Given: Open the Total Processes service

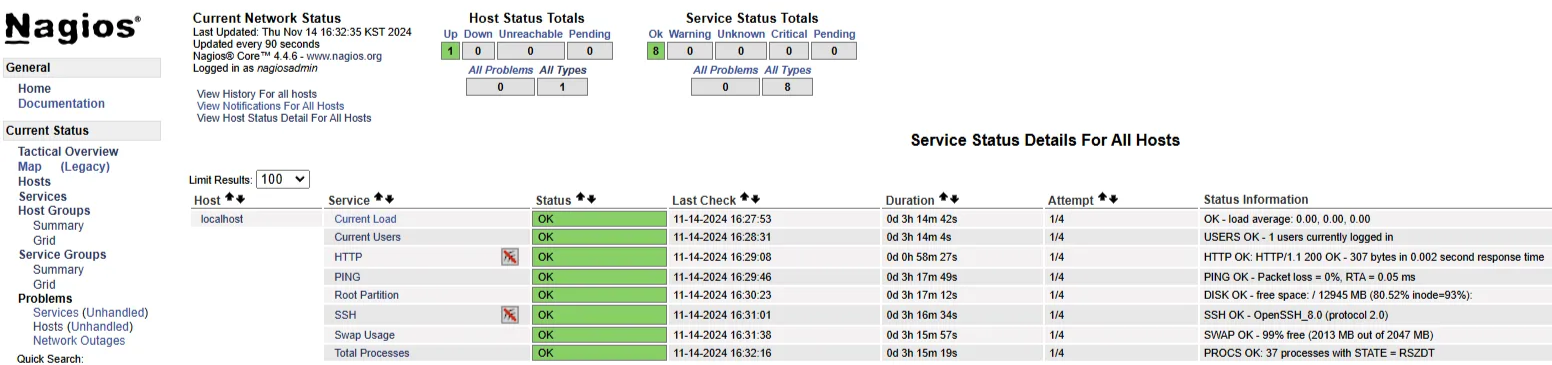Looking at the screenshot, I should click(372, 353).
